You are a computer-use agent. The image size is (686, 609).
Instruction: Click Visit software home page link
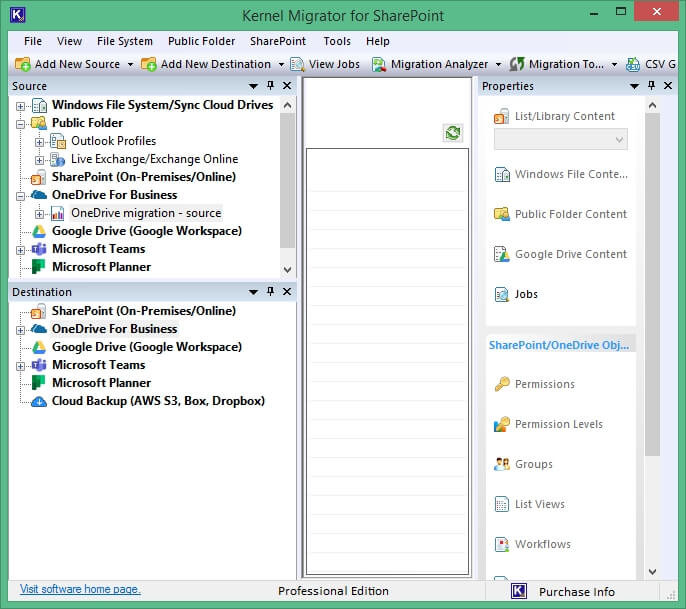pyautogui.click(x=80, y=589)
